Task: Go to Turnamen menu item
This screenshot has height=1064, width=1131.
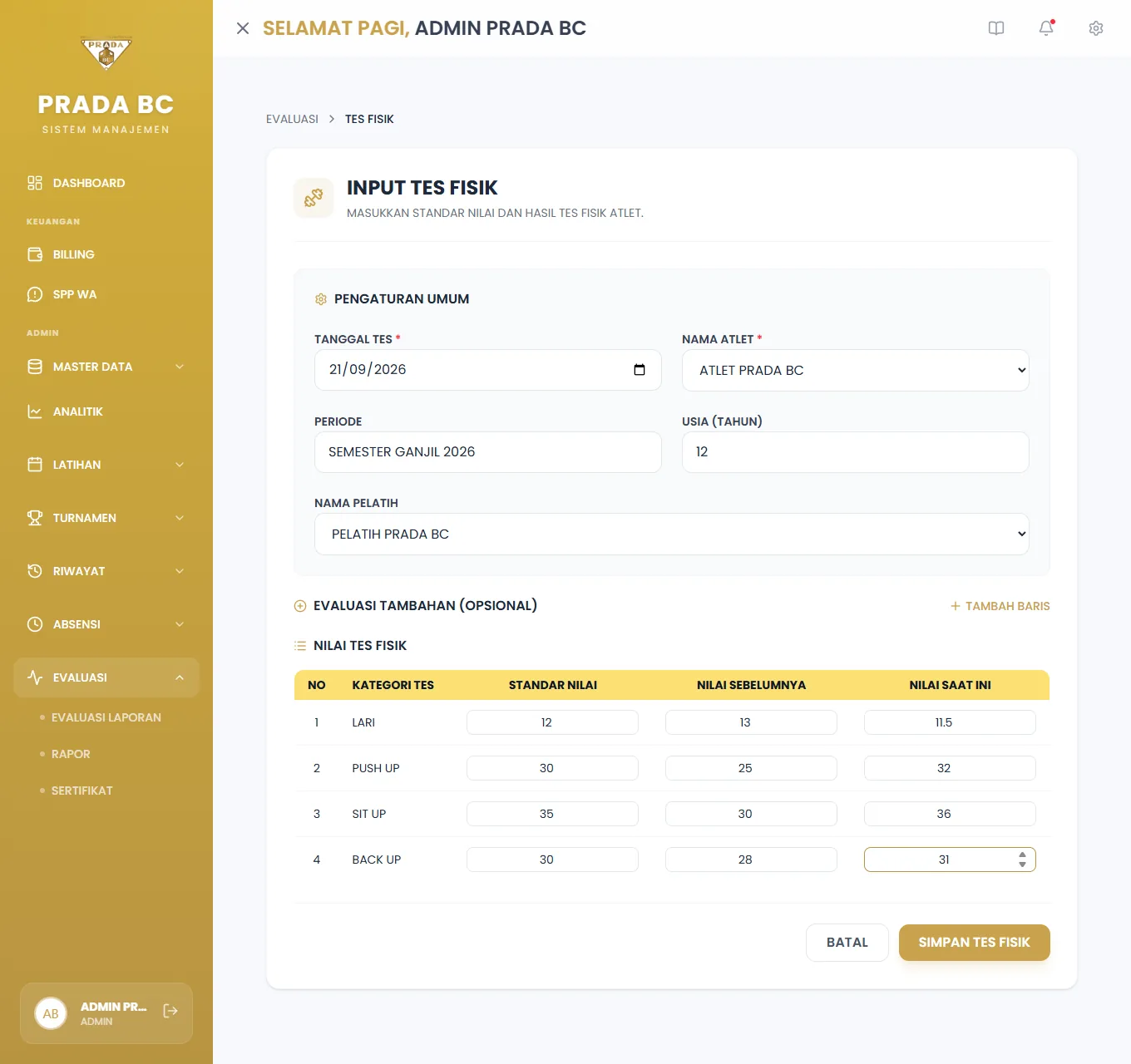Action: tap(106, 518)
